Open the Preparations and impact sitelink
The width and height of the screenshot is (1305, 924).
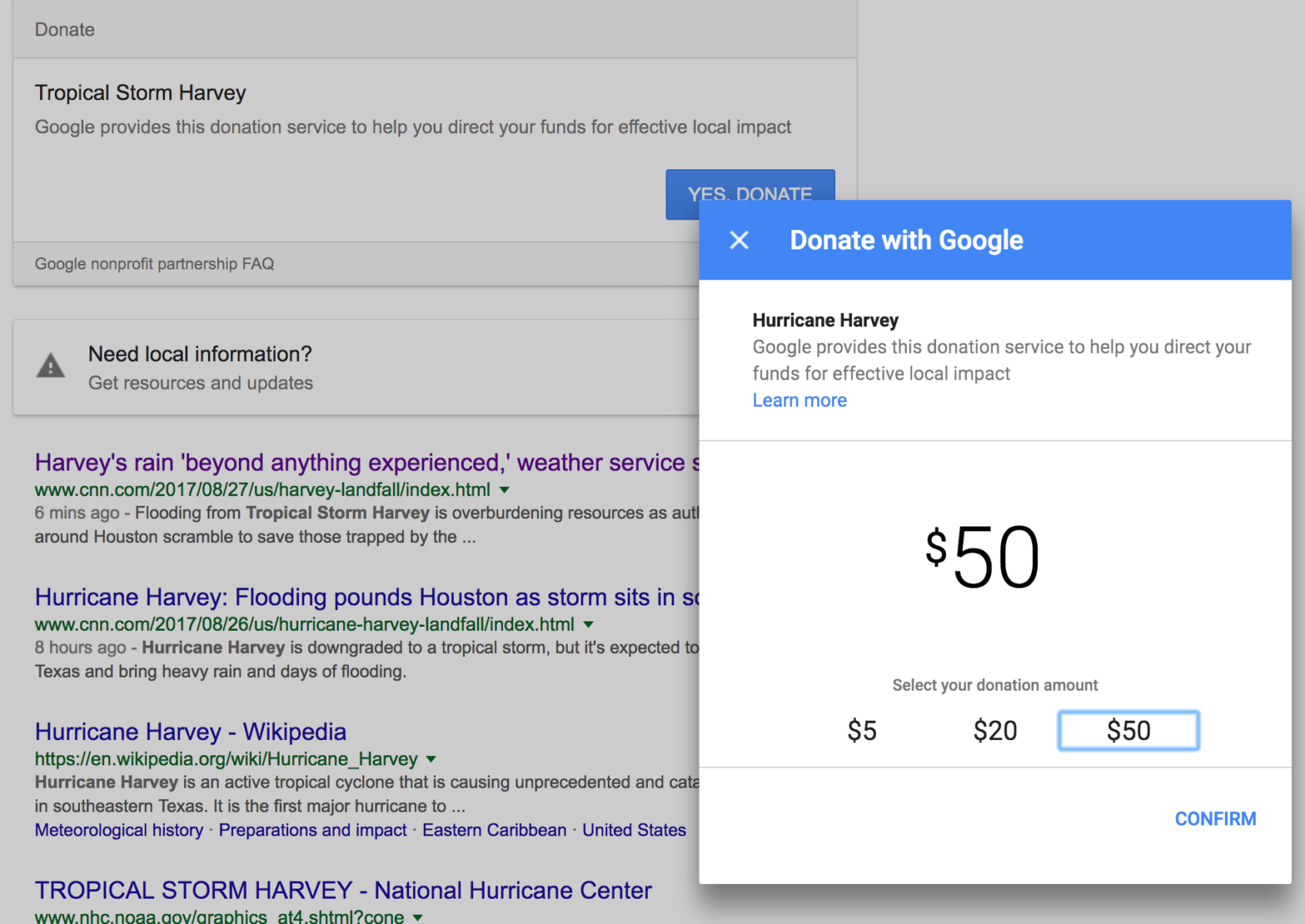point(313,830)
